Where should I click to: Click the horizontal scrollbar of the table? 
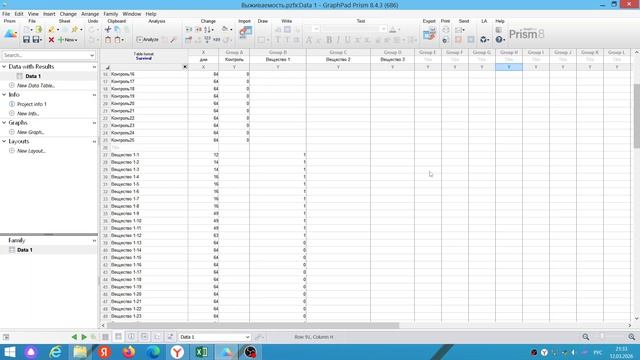point(253,325)
